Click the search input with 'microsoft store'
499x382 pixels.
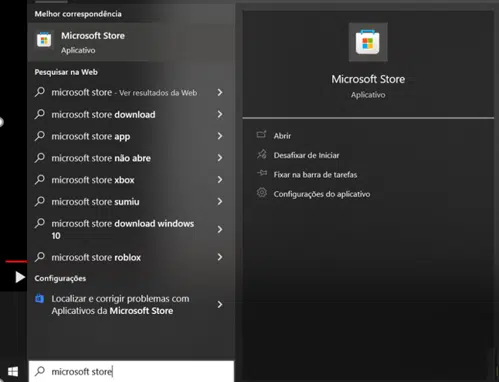click(131, 371)
